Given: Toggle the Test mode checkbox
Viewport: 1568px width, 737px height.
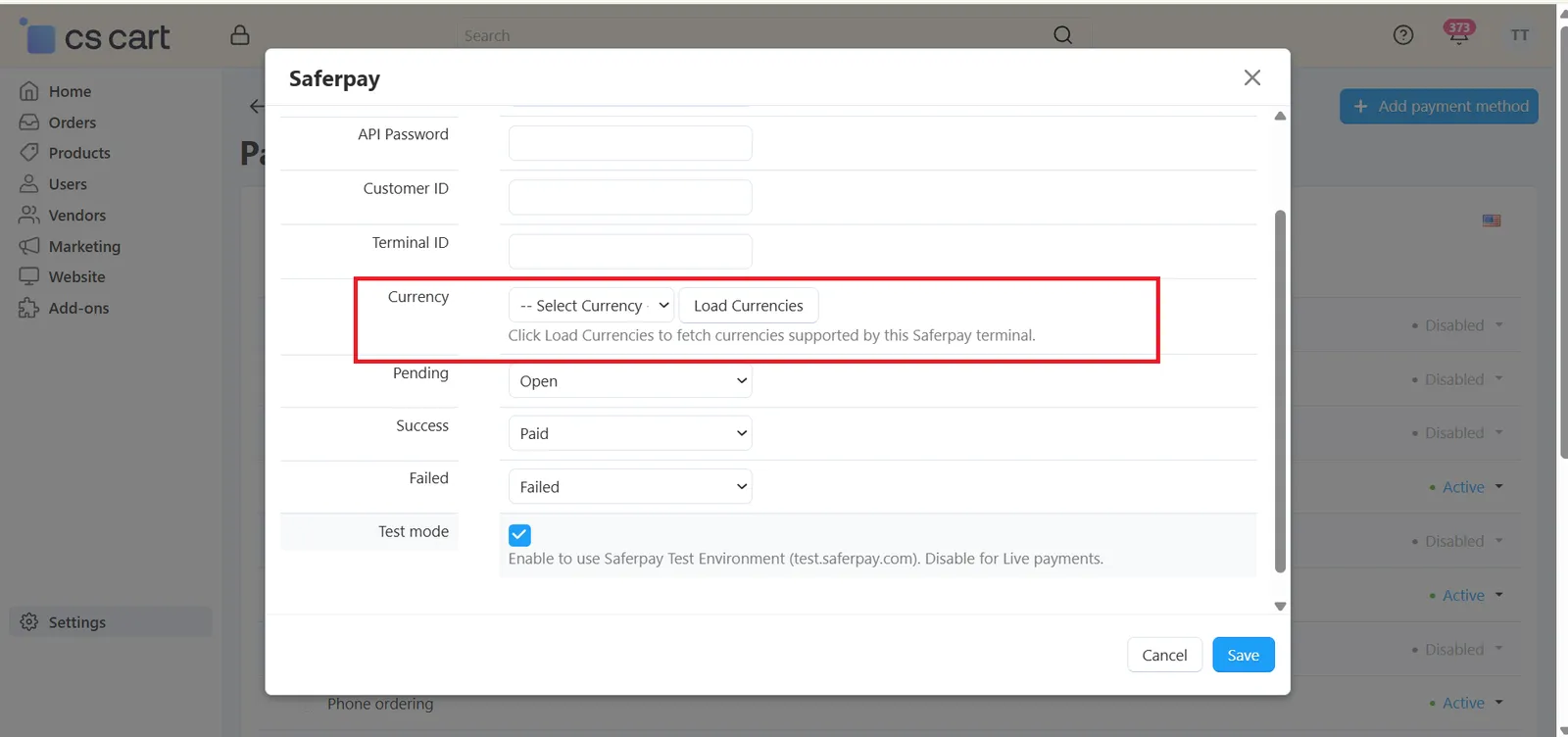Looking at the screenshot, I should 519,535.
